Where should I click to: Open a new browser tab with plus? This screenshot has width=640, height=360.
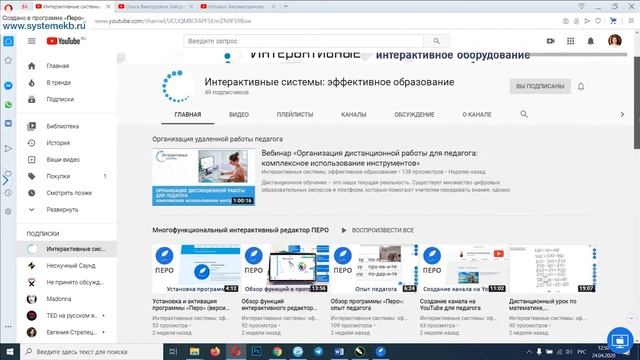click(x=286, y=7)
